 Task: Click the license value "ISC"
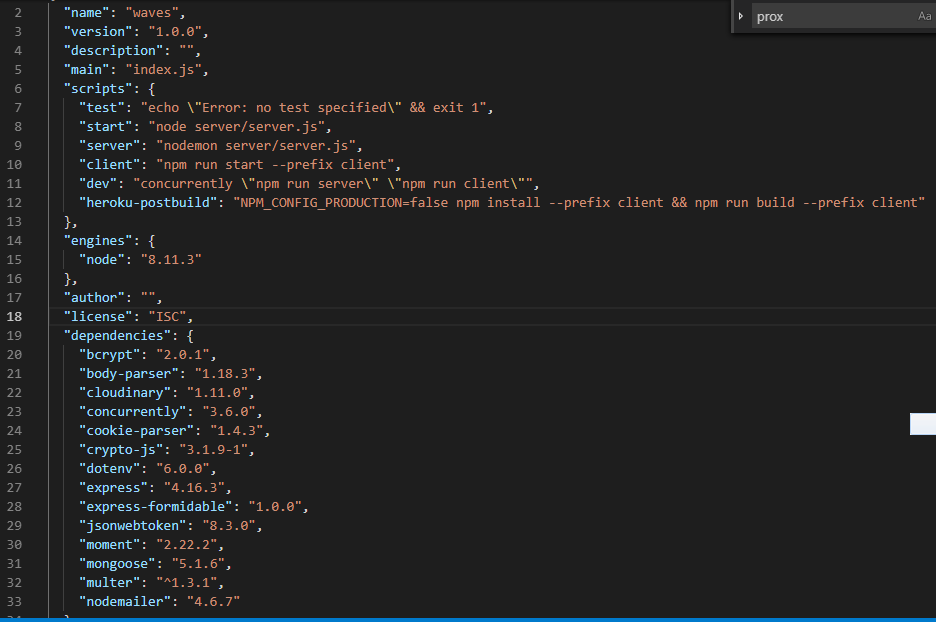pos(167,316)
